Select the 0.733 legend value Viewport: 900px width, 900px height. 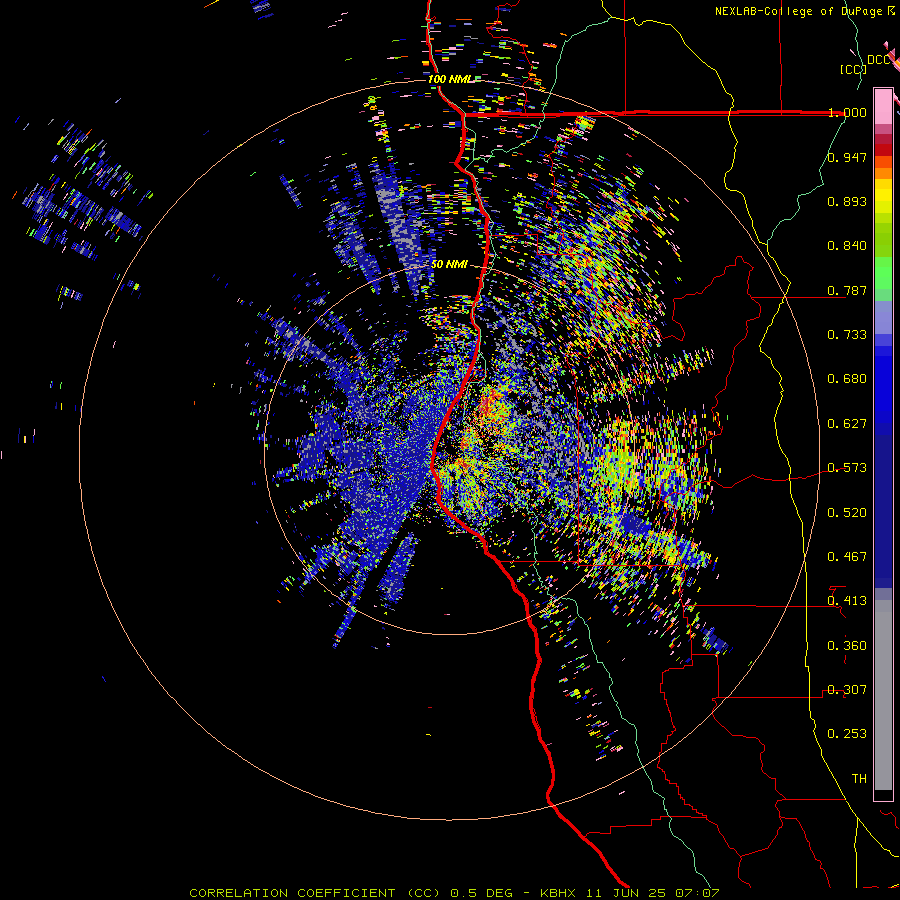coord(847,335)
